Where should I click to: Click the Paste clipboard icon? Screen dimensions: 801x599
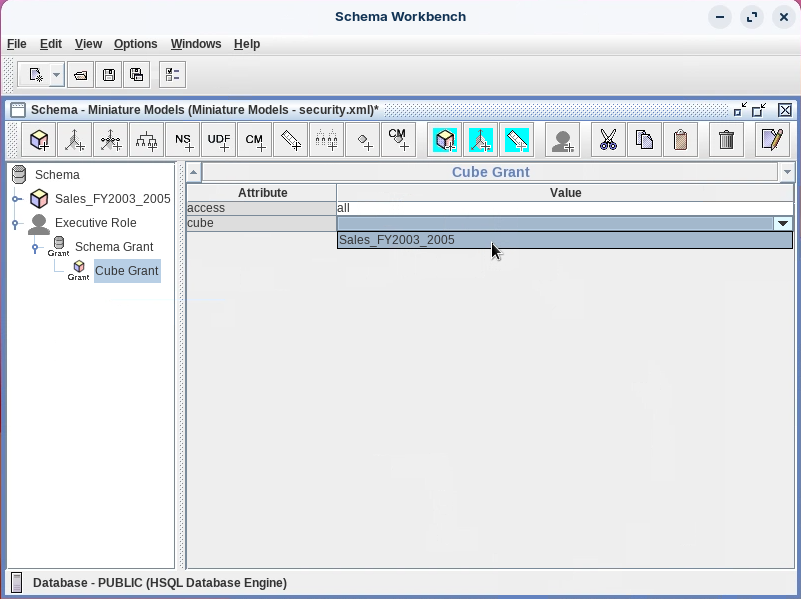pyautogui.click(x=680, y=139)
